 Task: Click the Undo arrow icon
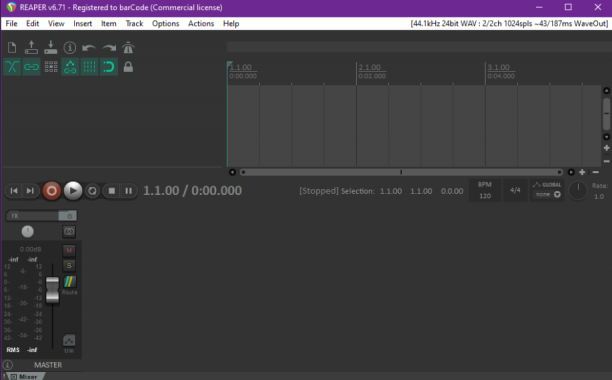click(x=89, y=48)
